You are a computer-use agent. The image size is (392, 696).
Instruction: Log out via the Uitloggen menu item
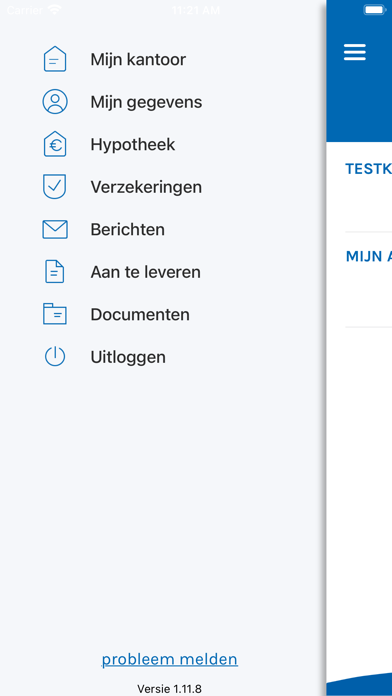(128, 357)
